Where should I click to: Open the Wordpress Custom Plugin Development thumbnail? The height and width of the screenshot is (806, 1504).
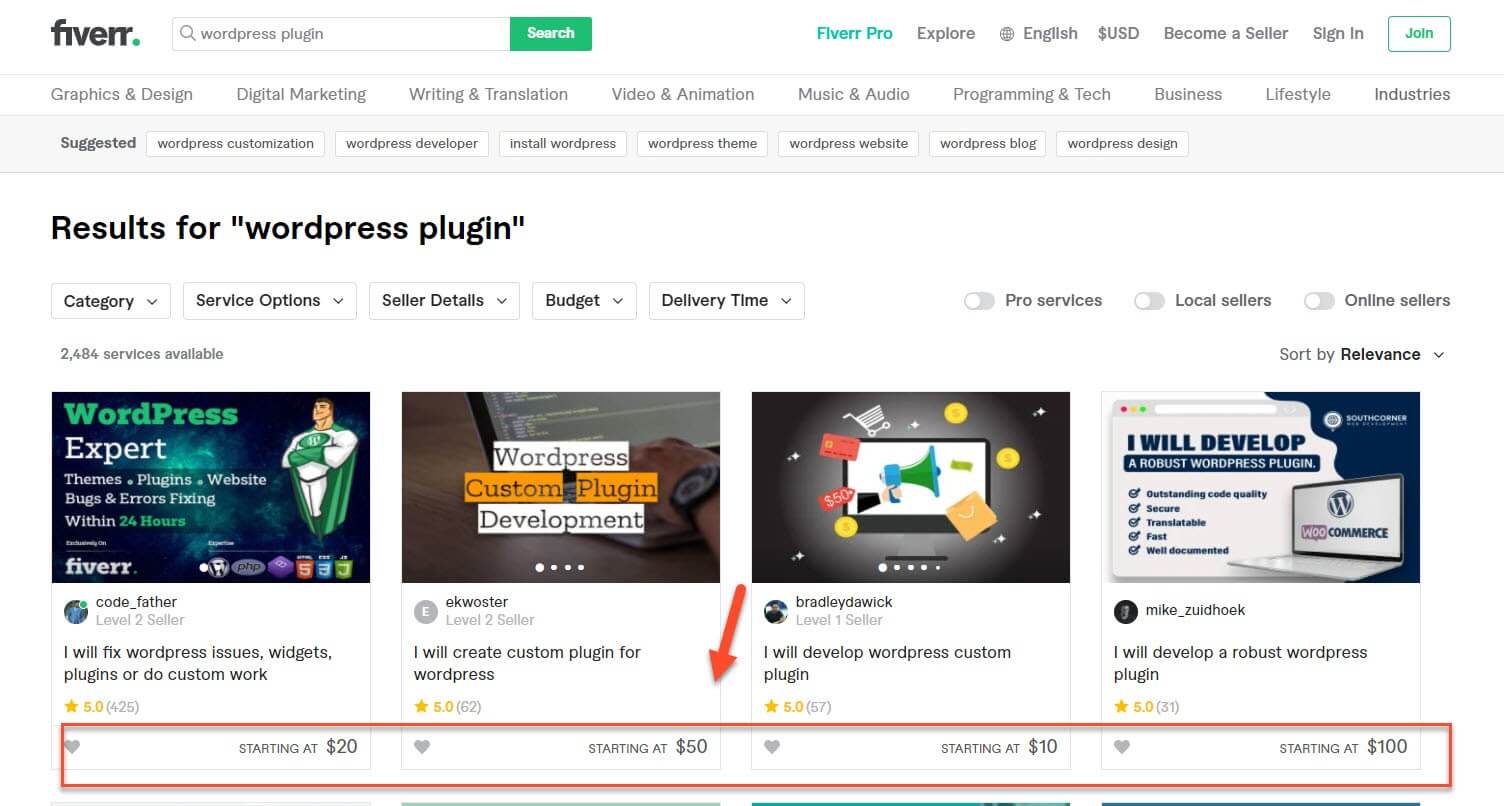tap(561, 487)
